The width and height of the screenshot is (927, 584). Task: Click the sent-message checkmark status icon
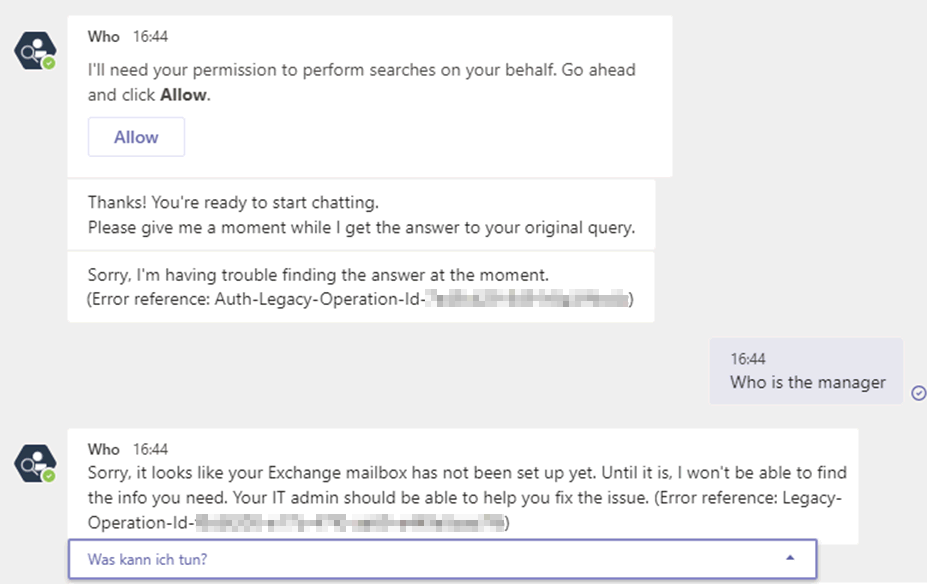[918, 393]
